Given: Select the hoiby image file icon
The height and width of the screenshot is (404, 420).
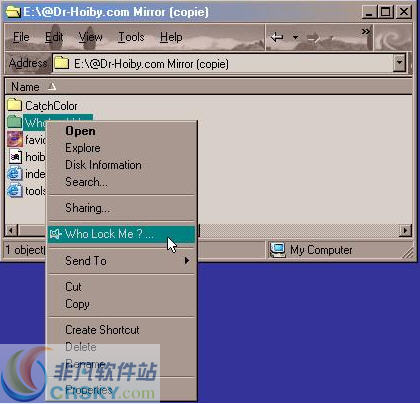Looking at the screenshot, I should point(15,156).
